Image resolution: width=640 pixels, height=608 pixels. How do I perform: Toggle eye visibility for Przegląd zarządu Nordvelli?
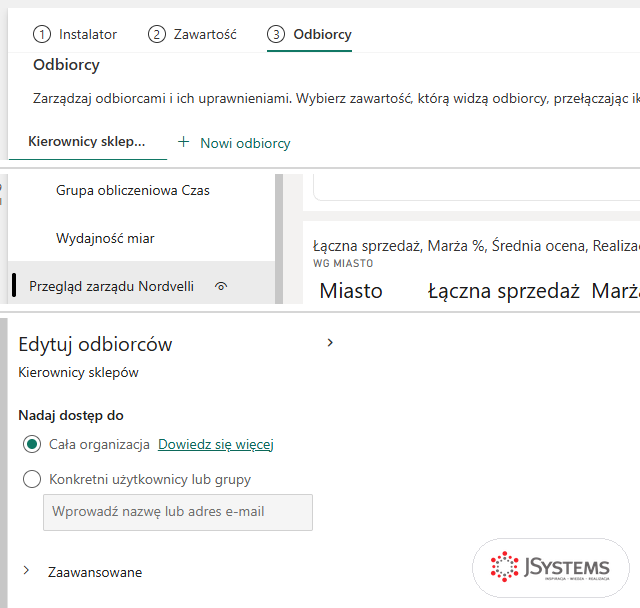(221, 286)
